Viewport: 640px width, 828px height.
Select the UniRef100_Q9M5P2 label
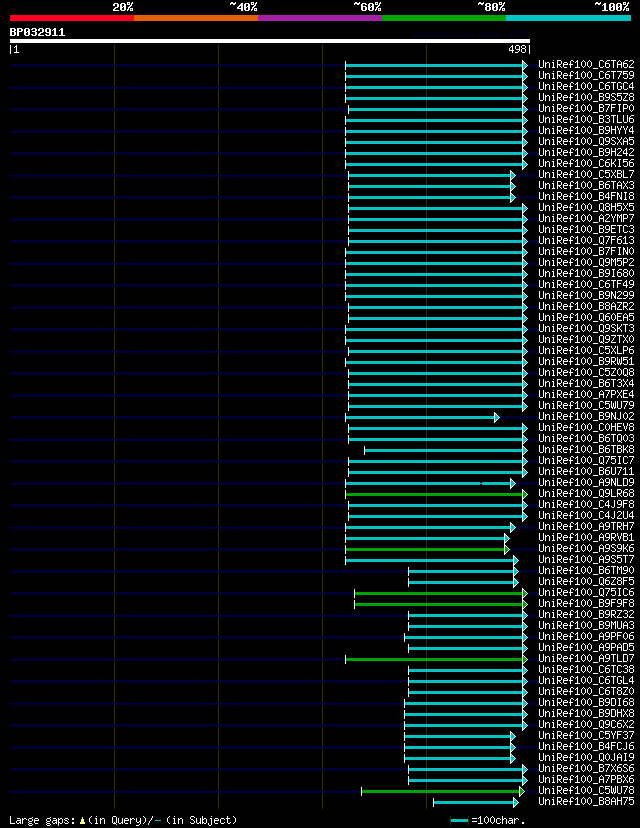586,262
